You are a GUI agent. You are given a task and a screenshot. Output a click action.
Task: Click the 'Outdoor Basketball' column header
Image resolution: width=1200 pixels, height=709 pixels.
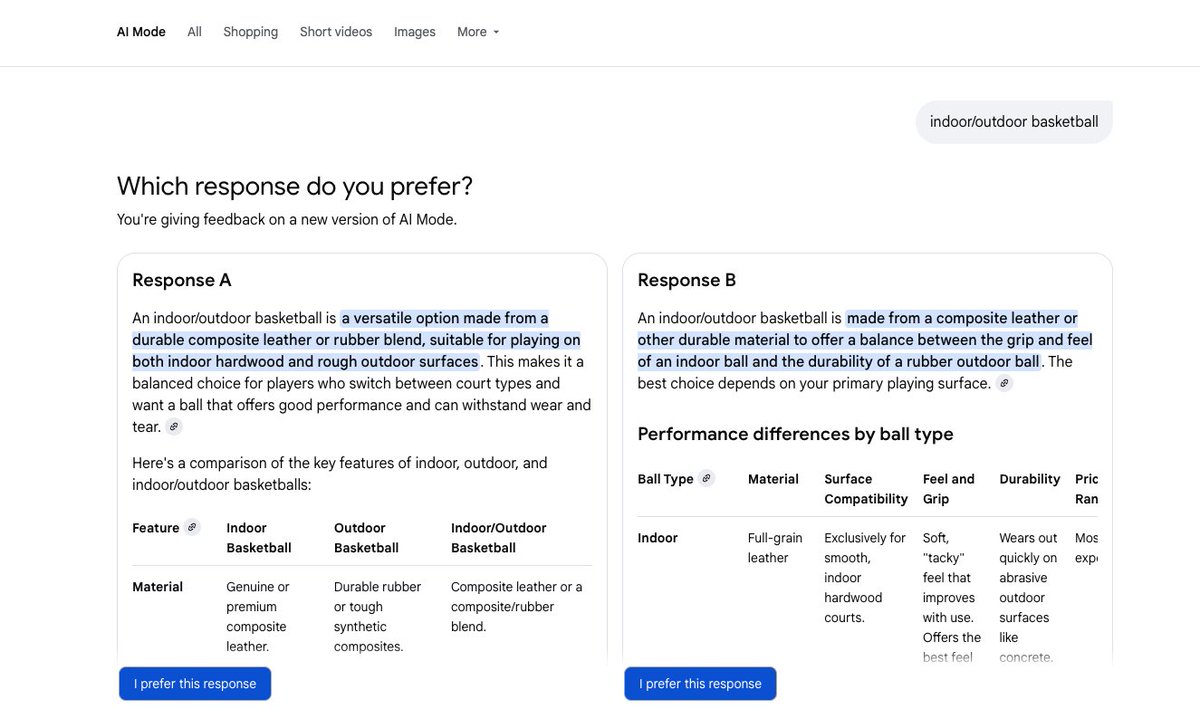click(x=366, y=537)
